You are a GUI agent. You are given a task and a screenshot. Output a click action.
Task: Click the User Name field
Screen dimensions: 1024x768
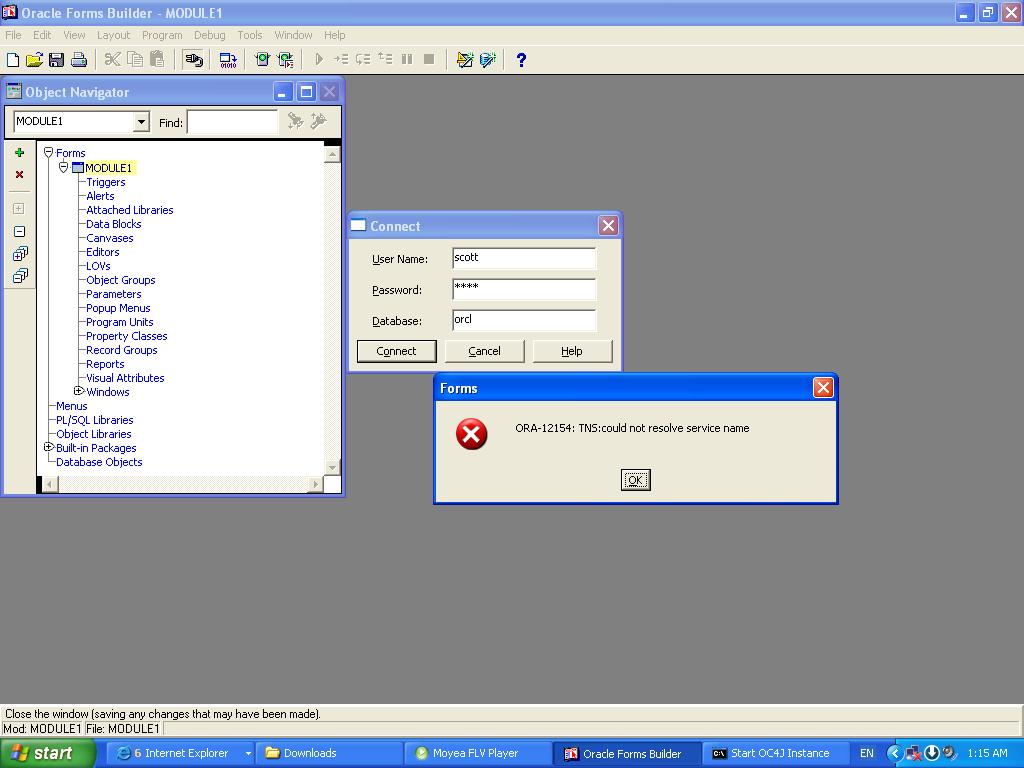(x=524, y=258)
